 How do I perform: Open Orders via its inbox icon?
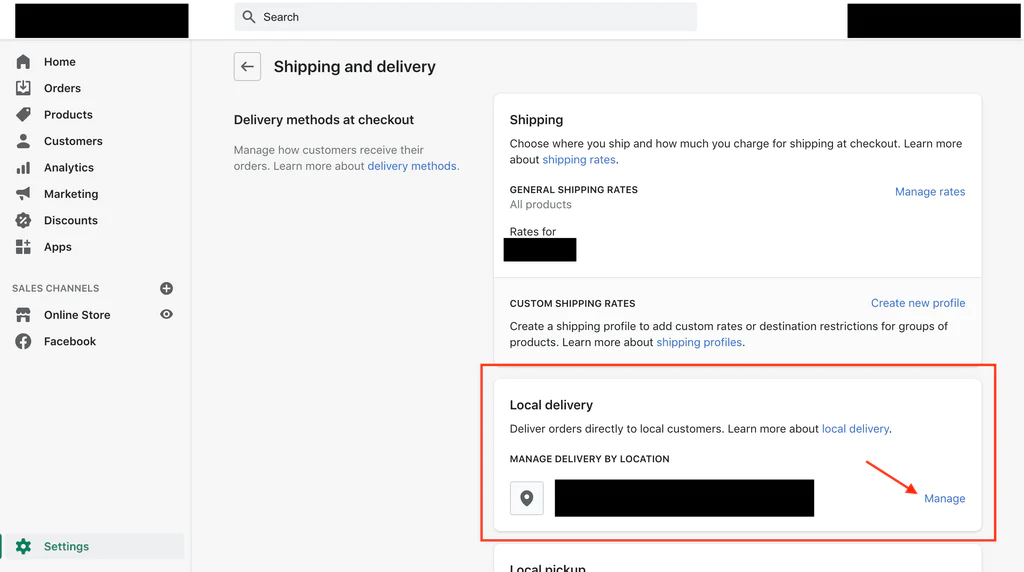point(23,88)
